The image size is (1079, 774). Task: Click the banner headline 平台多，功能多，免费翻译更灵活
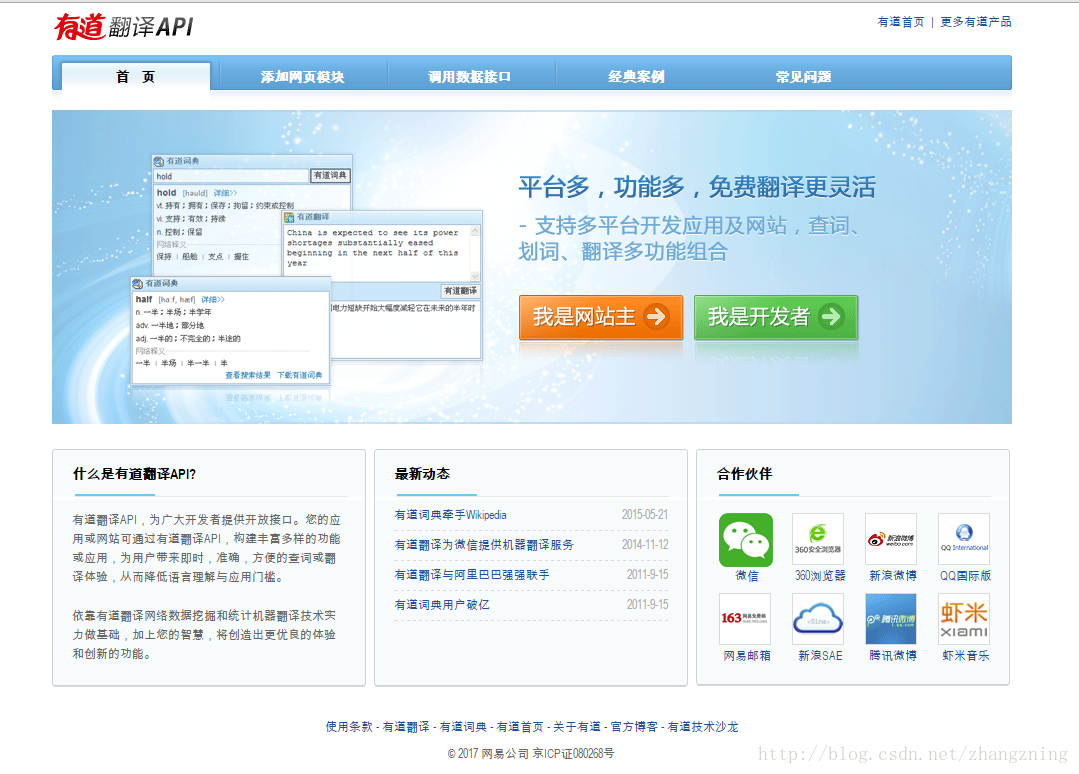pos(697,187)
